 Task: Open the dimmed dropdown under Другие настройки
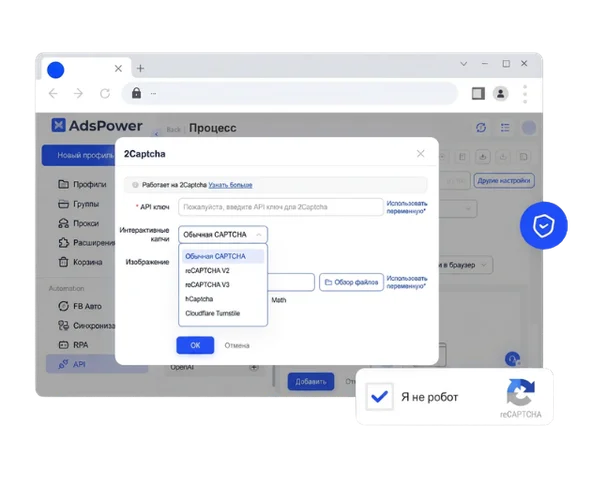point(458,209)
